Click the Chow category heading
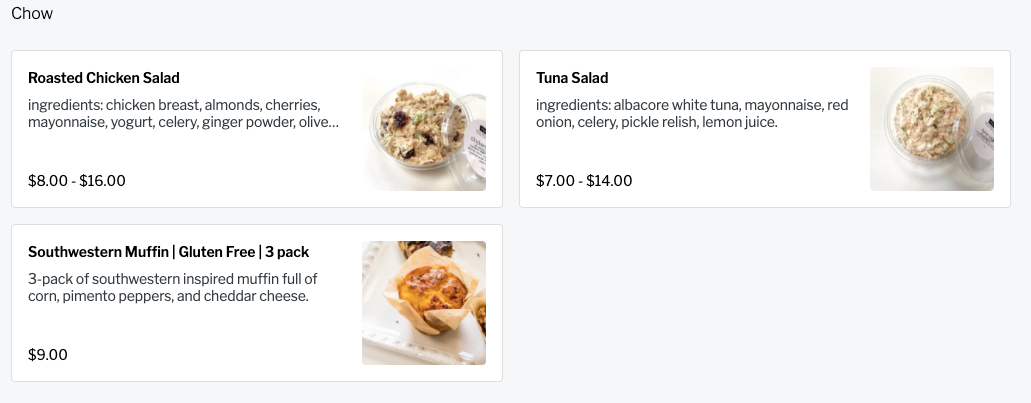This screenshot has width=1031, height=403. coord(32,14)
